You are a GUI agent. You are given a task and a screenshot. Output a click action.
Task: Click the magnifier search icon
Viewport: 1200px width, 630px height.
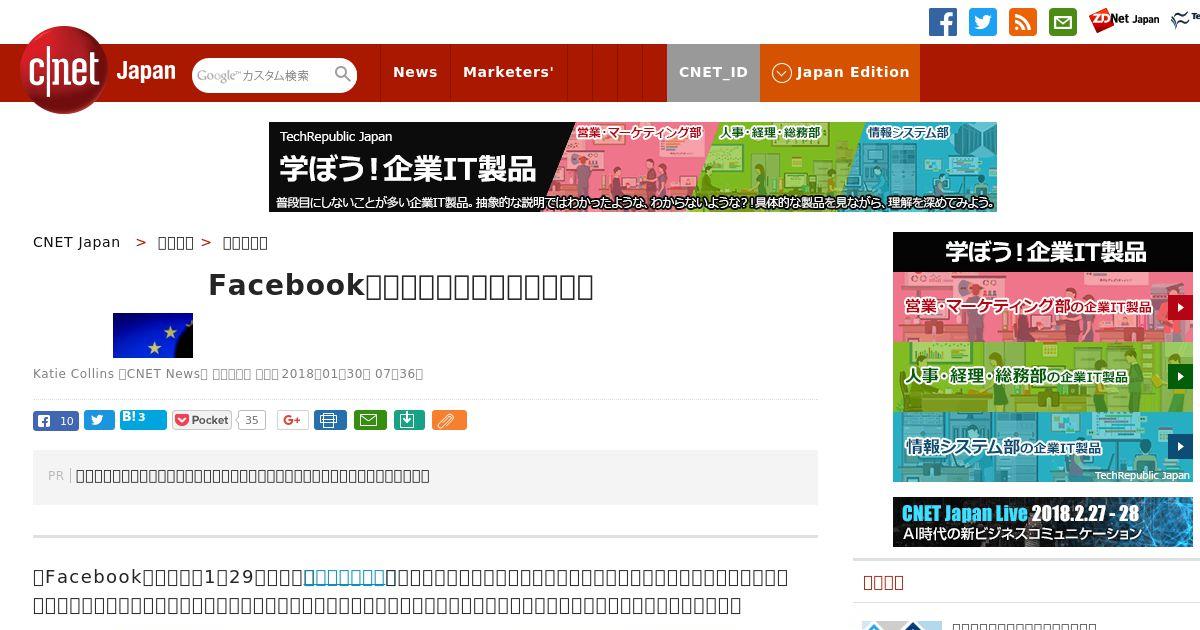[x=343, y=74]
